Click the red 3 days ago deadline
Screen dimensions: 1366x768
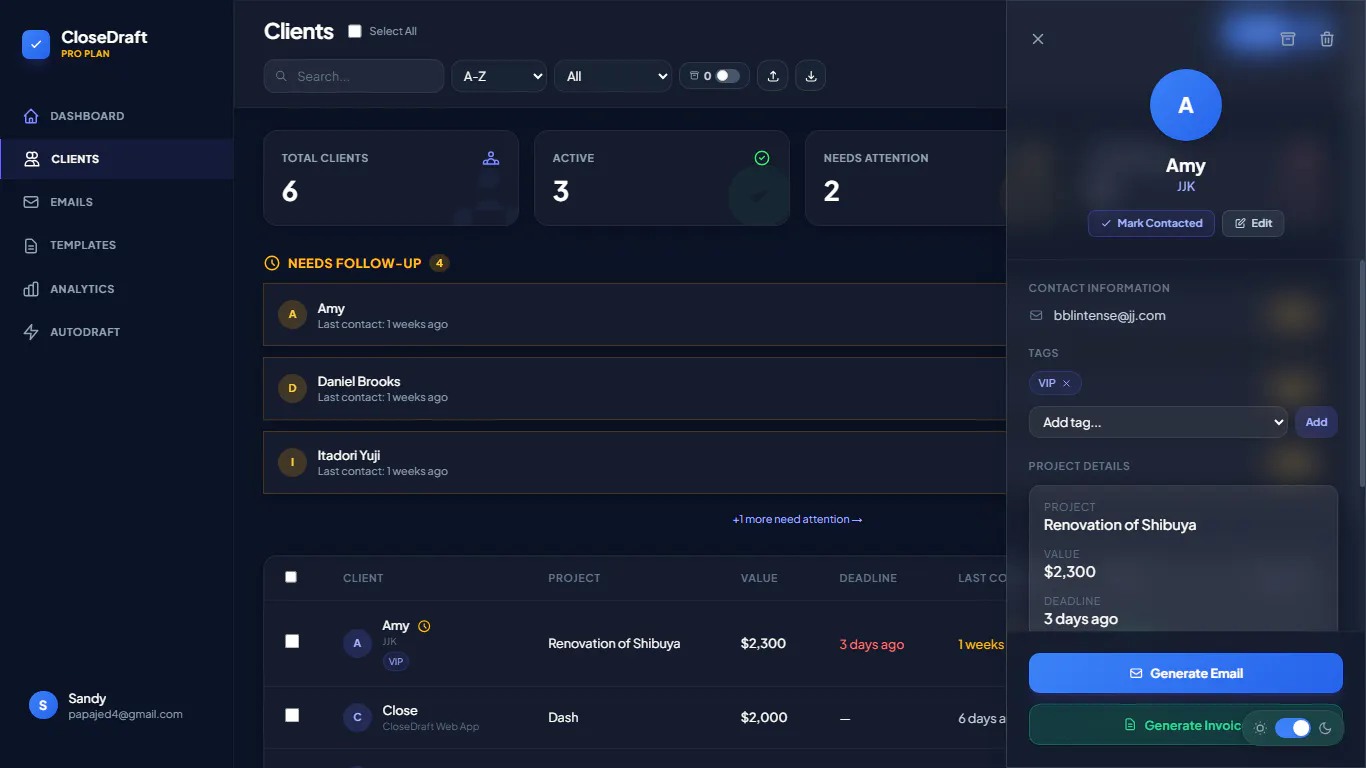[871, 645]
